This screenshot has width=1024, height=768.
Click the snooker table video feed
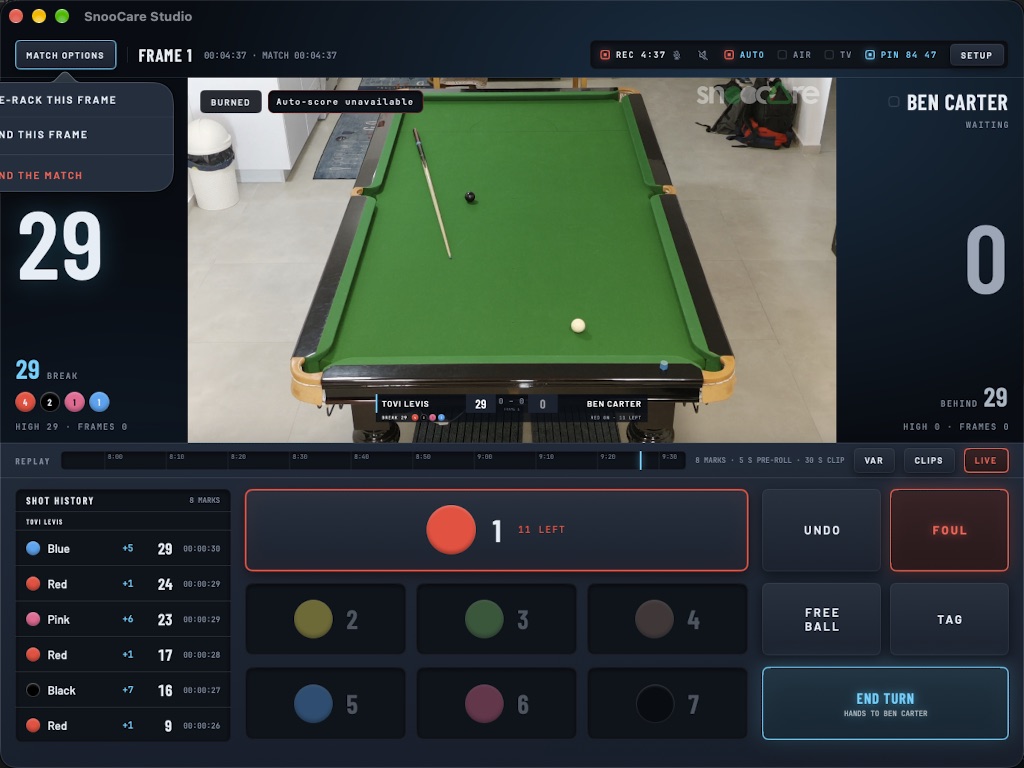click(511, 260)
